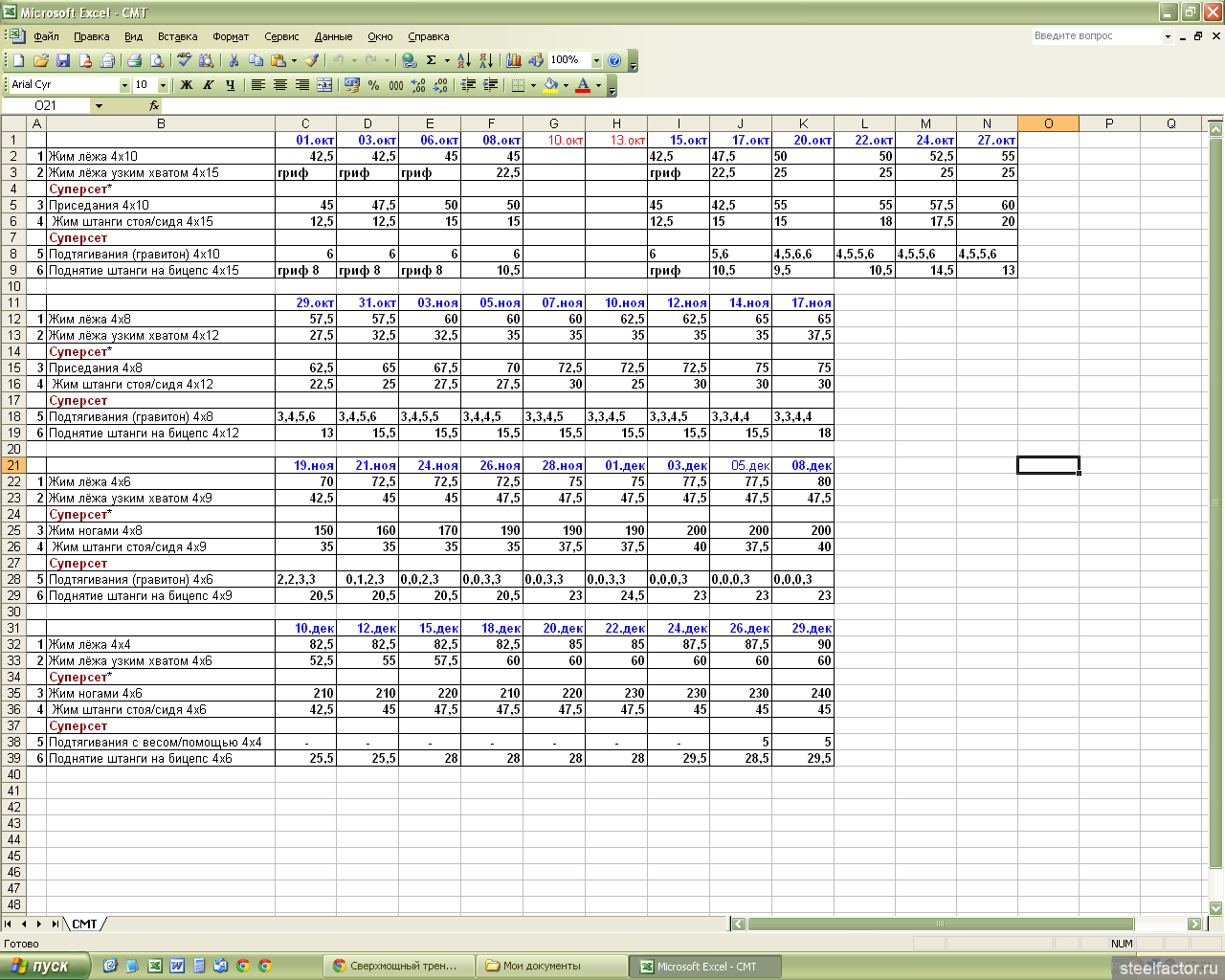Click the Print icon
The width and height of the screenshot is (1225, 980).
[134, 60]
